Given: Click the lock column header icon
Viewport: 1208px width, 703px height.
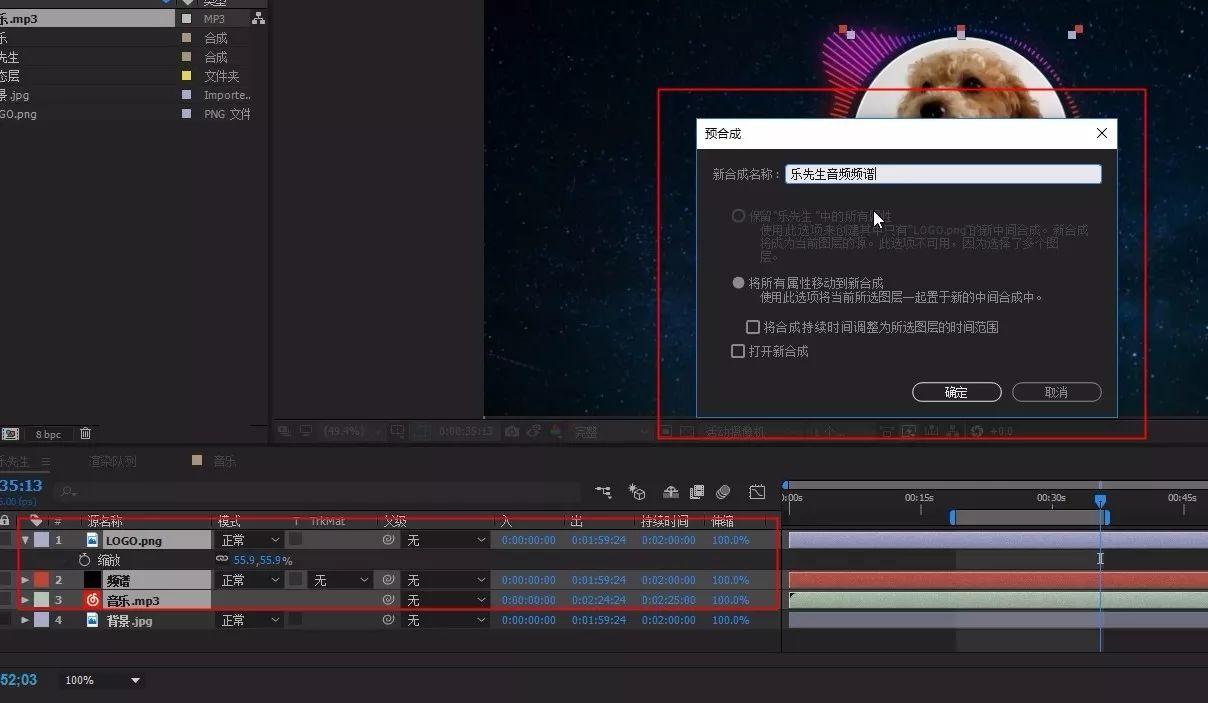Looking at the screenshot, I should (x=5, y=521).
